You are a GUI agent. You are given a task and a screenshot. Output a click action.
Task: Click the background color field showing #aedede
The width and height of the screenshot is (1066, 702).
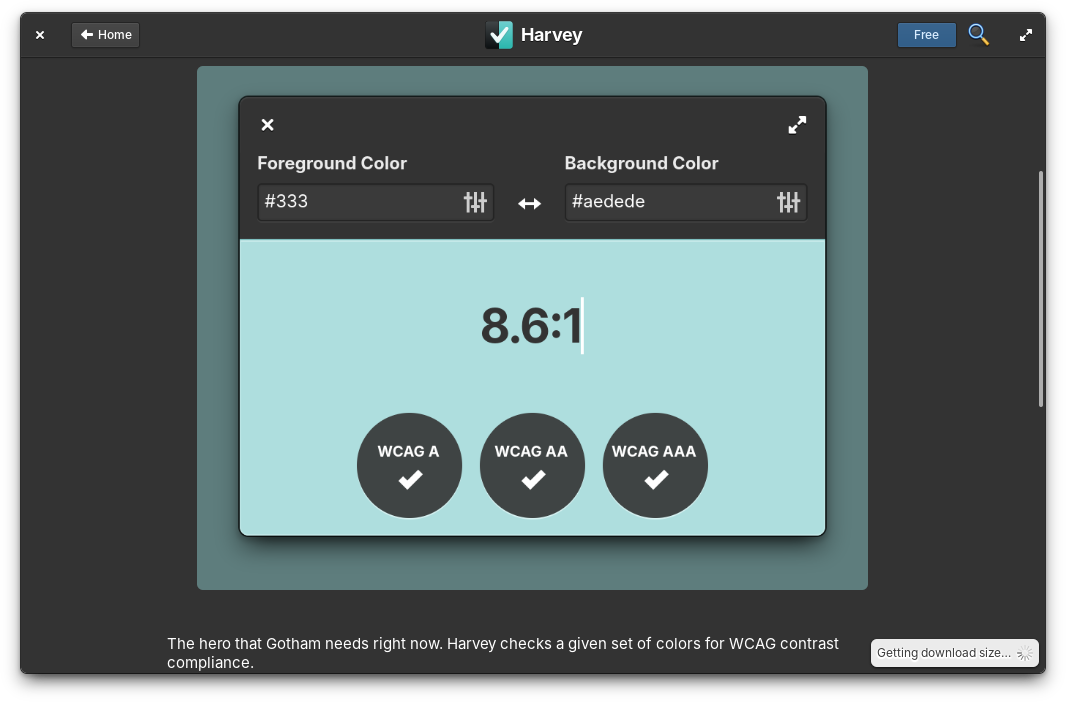(685, 202)
